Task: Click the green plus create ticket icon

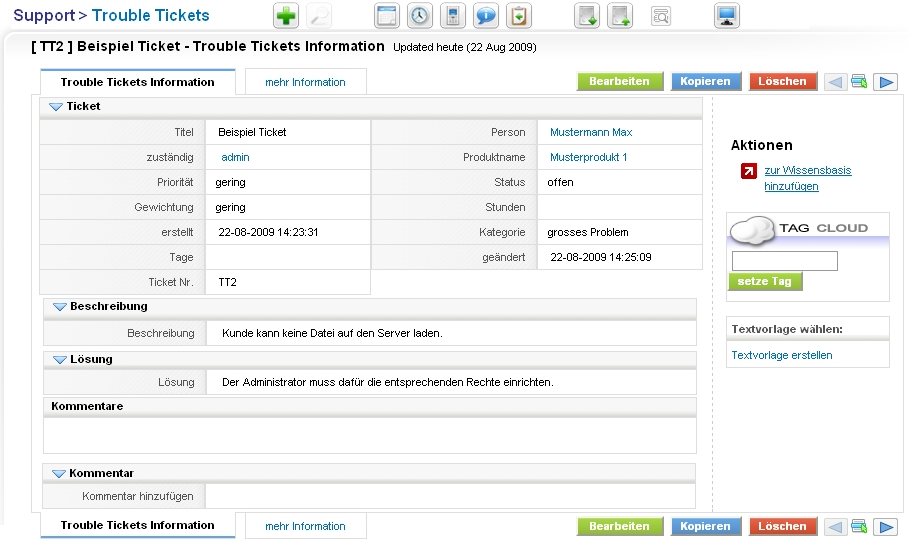Action: (x=286, y=16)
